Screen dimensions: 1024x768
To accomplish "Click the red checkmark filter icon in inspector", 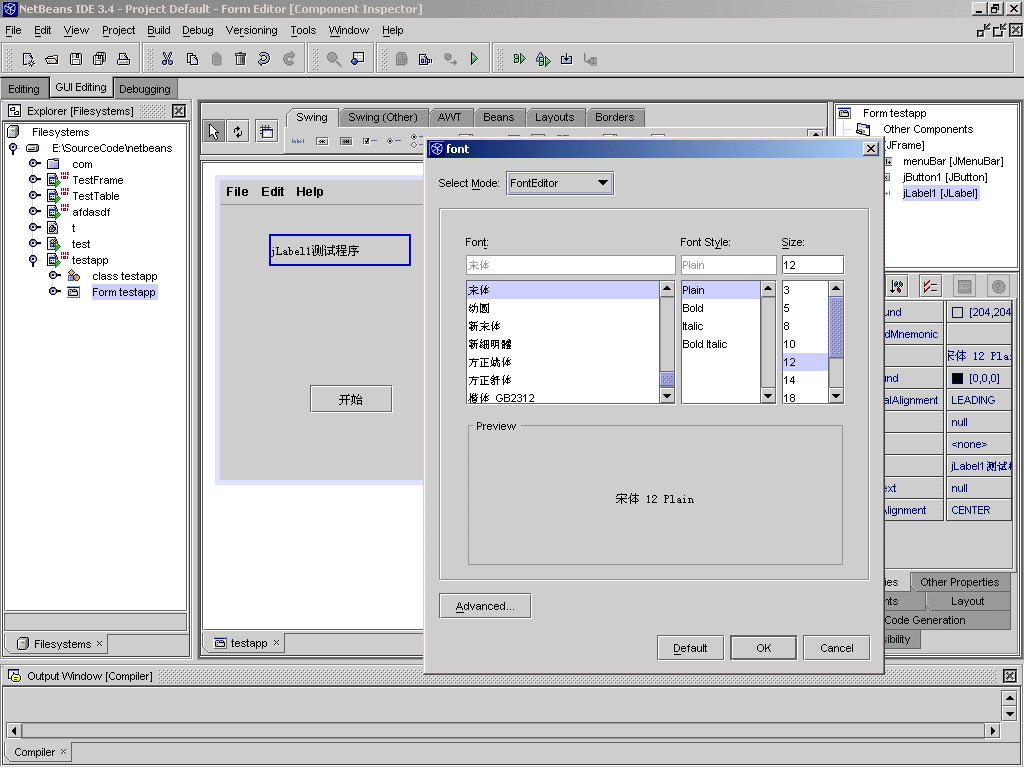I will coord(930,286).
